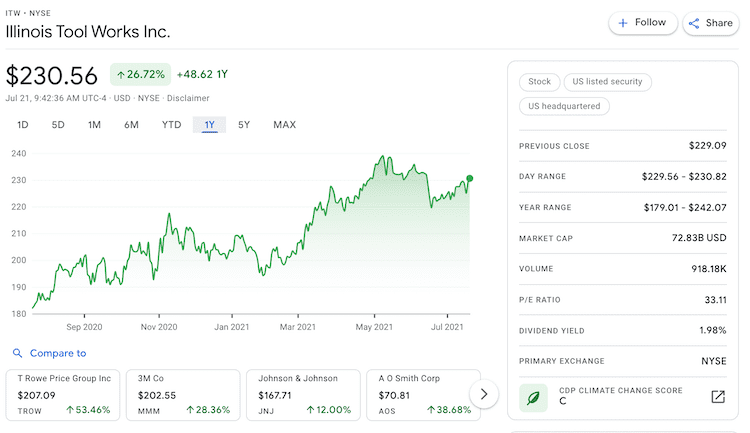Select the 1Y range tab
The height and width of the screenshot is (433, 750).
click(x=210, y=125)
